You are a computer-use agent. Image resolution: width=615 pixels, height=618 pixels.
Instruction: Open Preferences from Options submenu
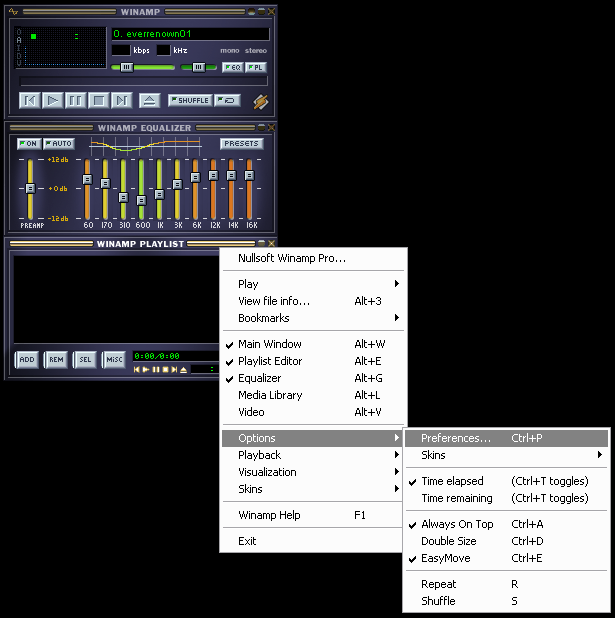click(x=507, y=438)
